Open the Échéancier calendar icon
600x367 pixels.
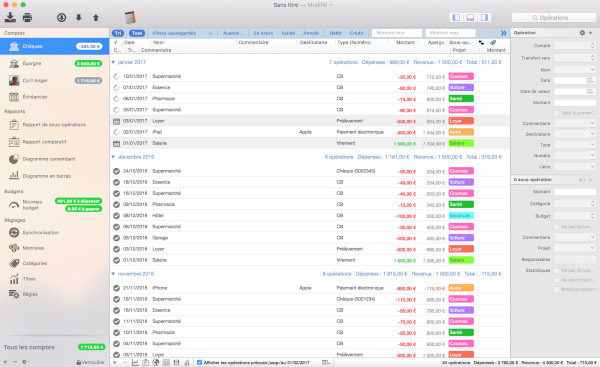tap(14, 97)
